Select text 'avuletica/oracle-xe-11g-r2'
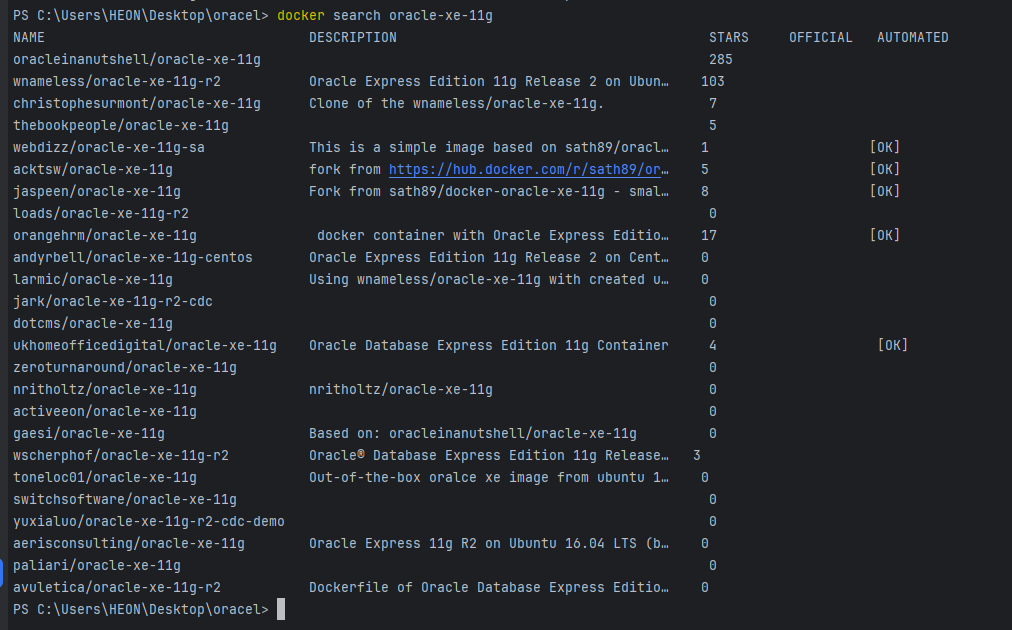 (x=117, y=587)
